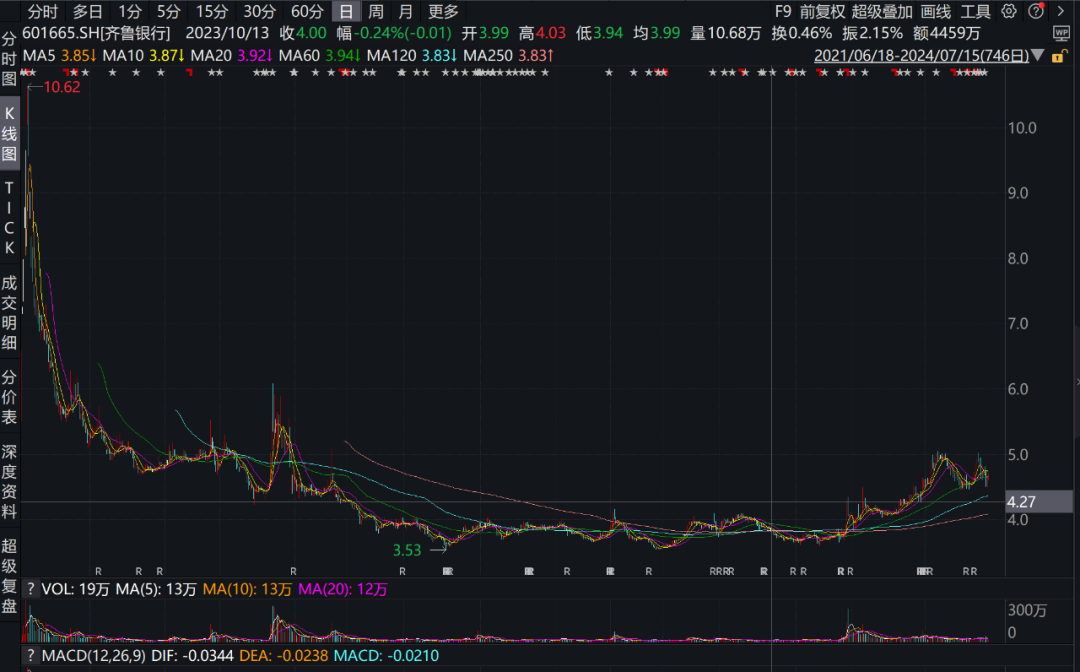Open F9 detailed info

coord(783,12)
